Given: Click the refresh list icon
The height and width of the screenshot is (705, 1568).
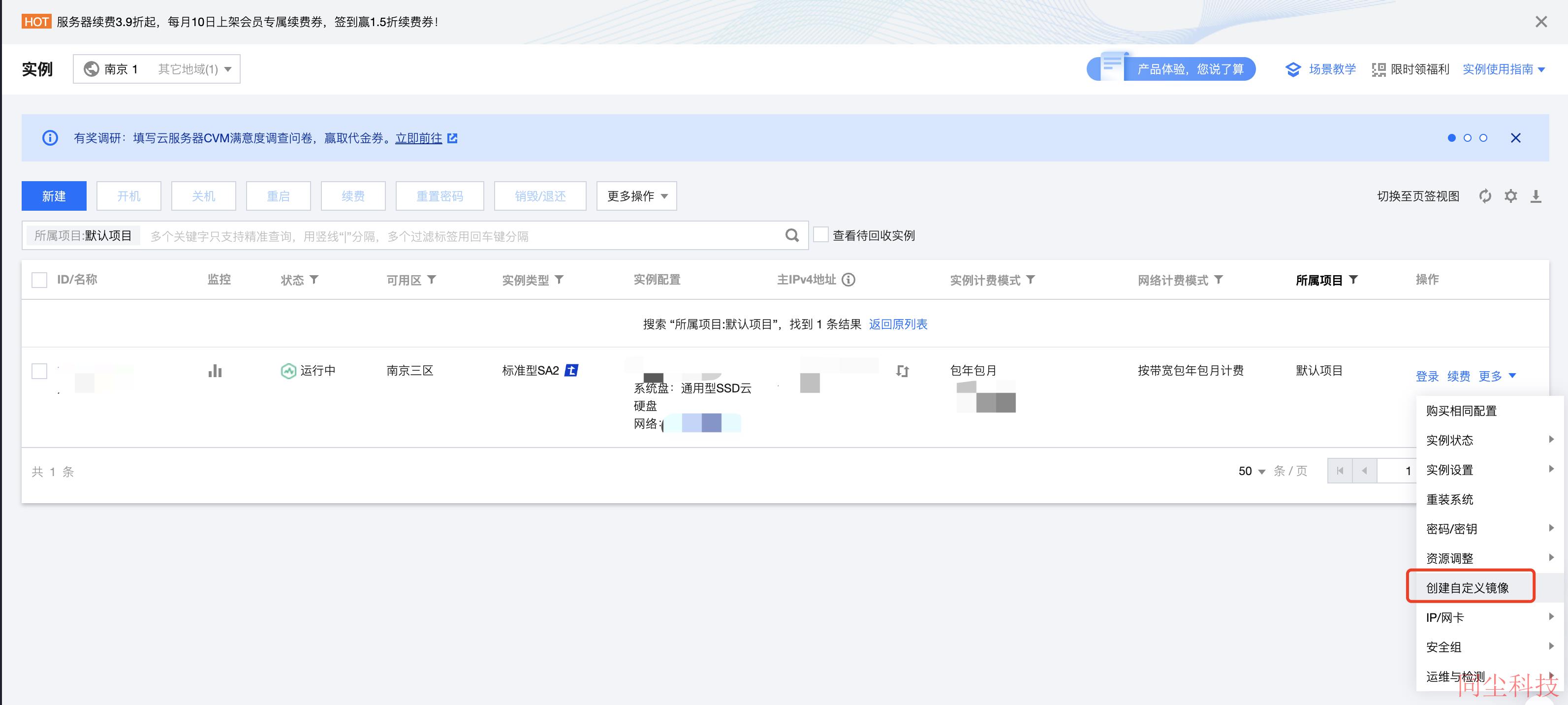Looking at the screenshot, I should tap(1485, 196).
